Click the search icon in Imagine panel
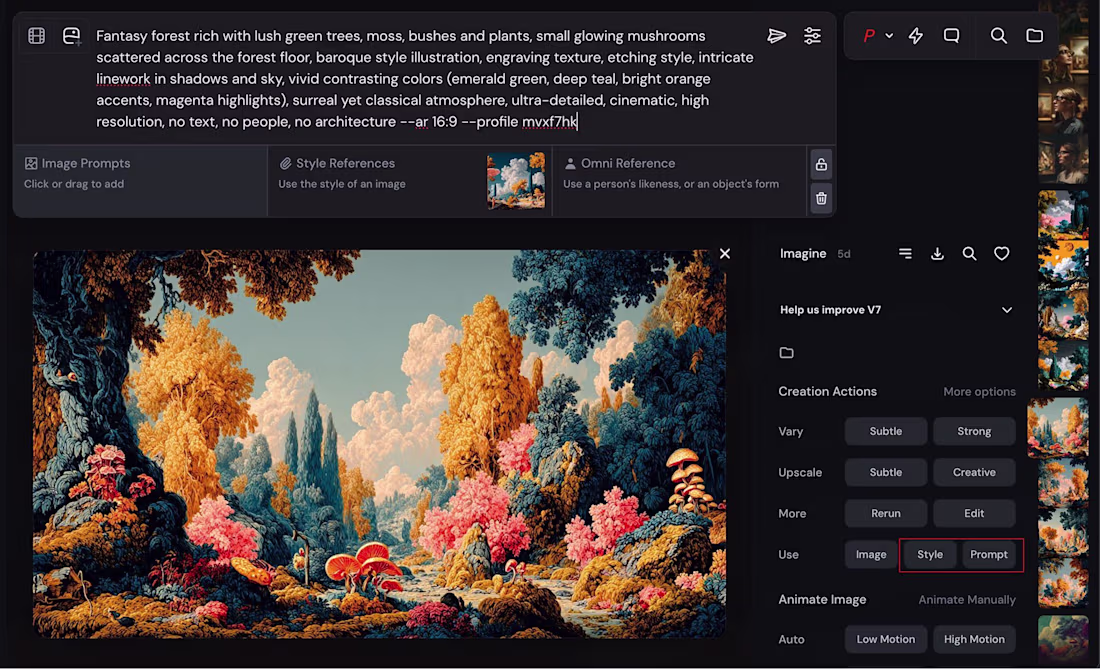This screenshot has height=669, width=1100. click(x=970, y=254)
